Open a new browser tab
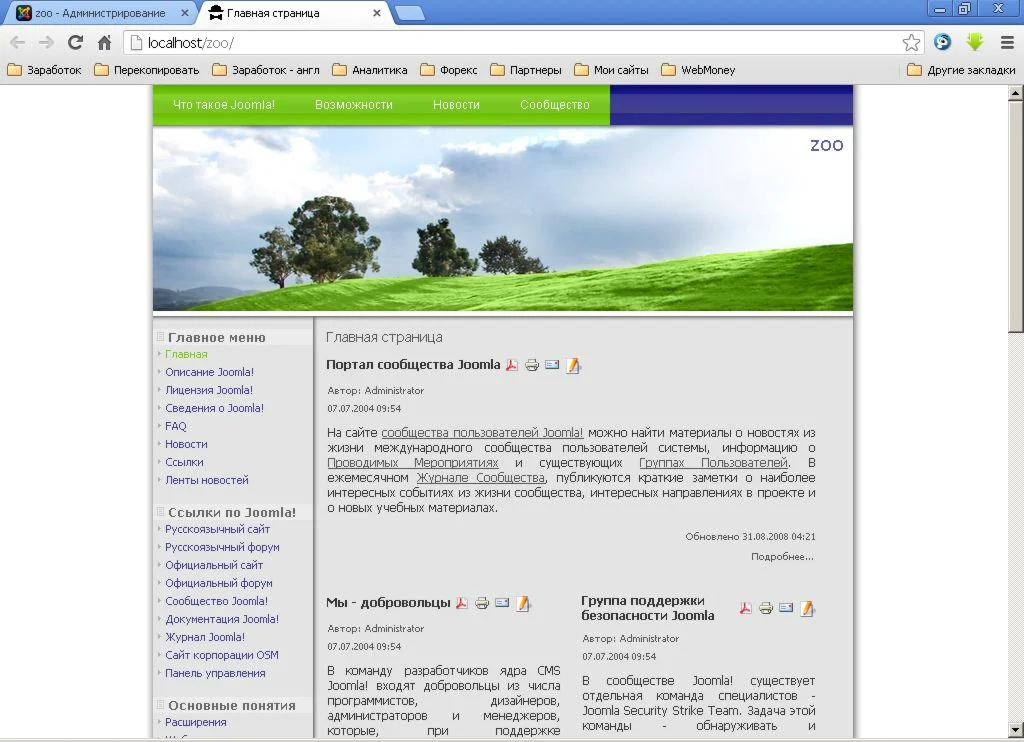The width and height of the screenshot is (1024, 742). point(410,13)
